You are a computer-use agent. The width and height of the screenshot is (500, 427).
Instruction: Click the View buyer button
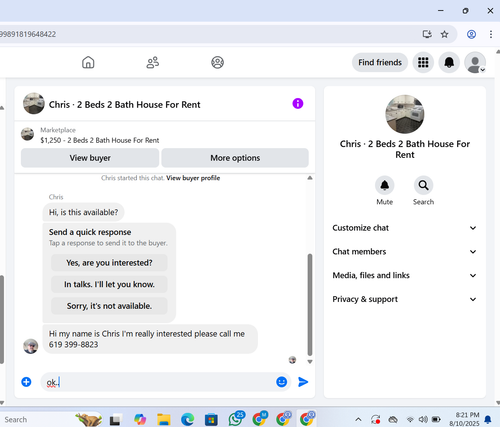(x=90, y=158)
